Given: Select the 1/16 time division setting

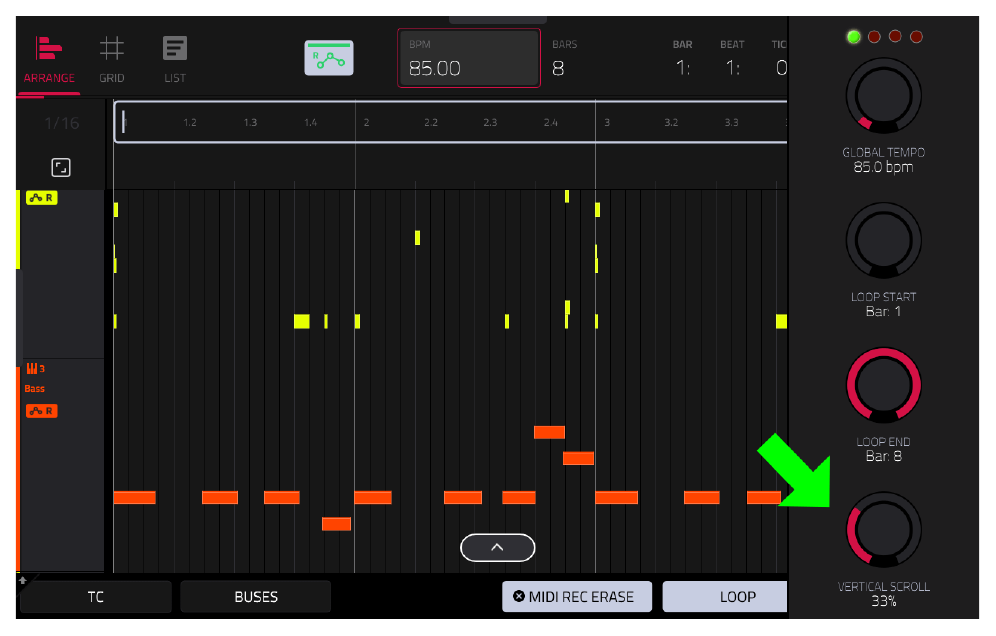Looking at the screenshot, I should click(x=62, y=123).
